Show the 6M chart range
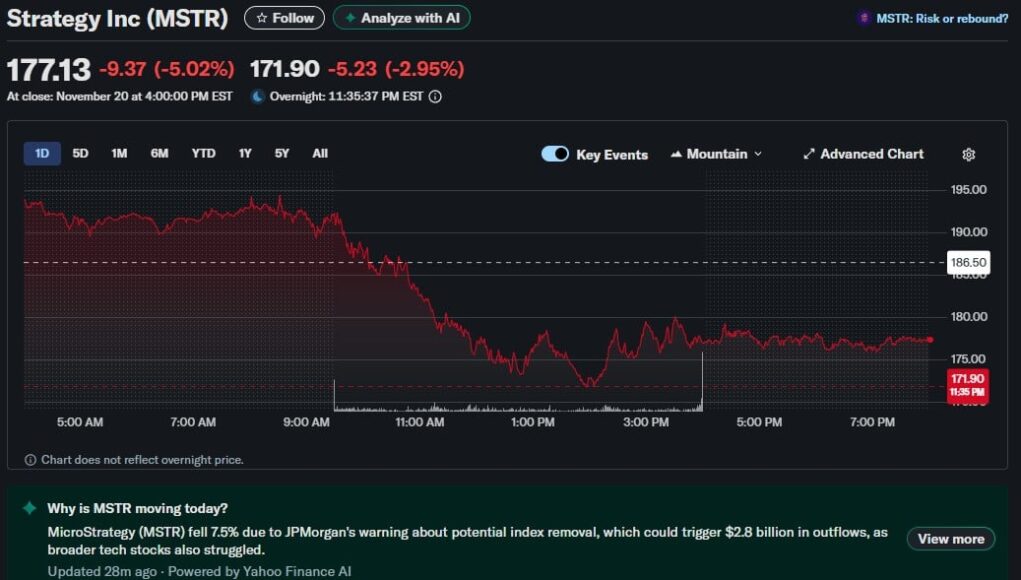 [x=159, y=153]
